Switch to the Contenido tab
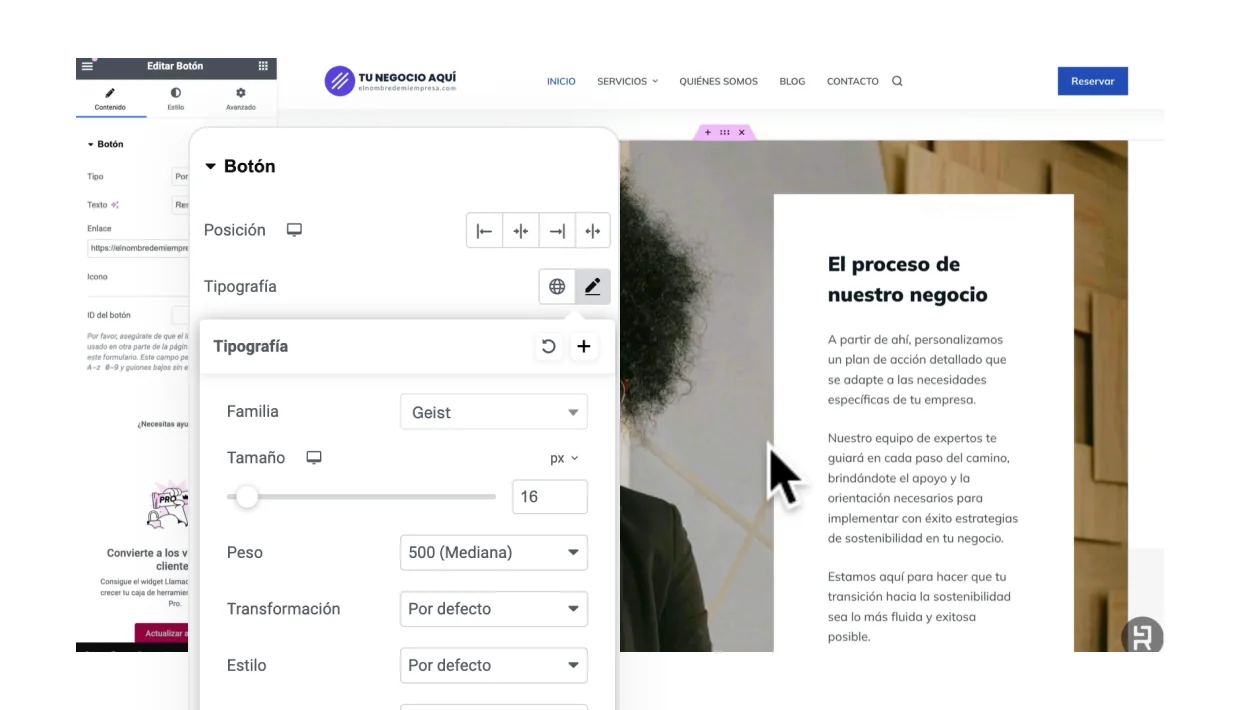The width and height of the screenshot is (1238, 710). [110, 98]
